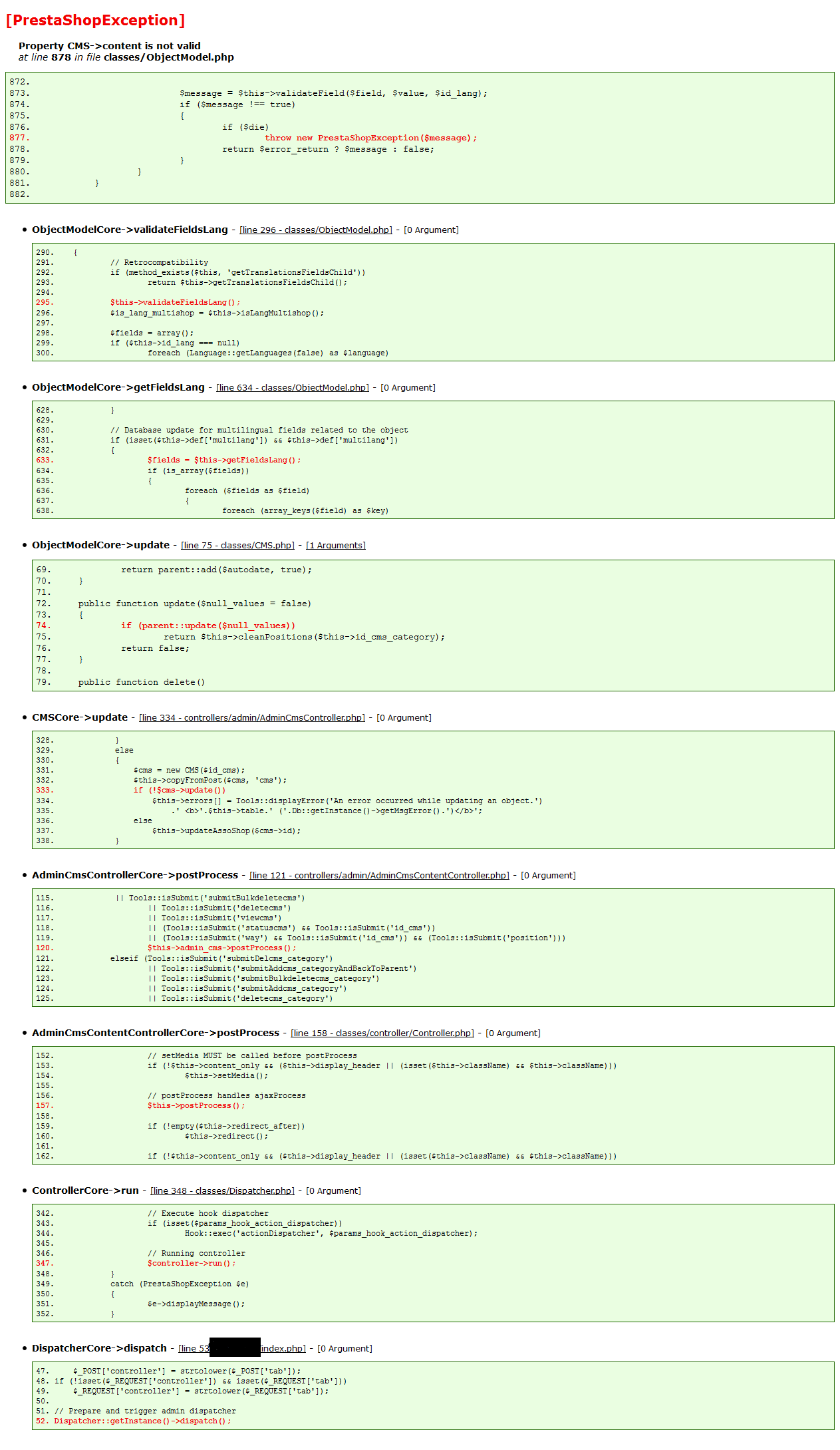Click '// Retrocompatibility' comment line
Viewport: 840px width, 1450px height.
(159, 263)
